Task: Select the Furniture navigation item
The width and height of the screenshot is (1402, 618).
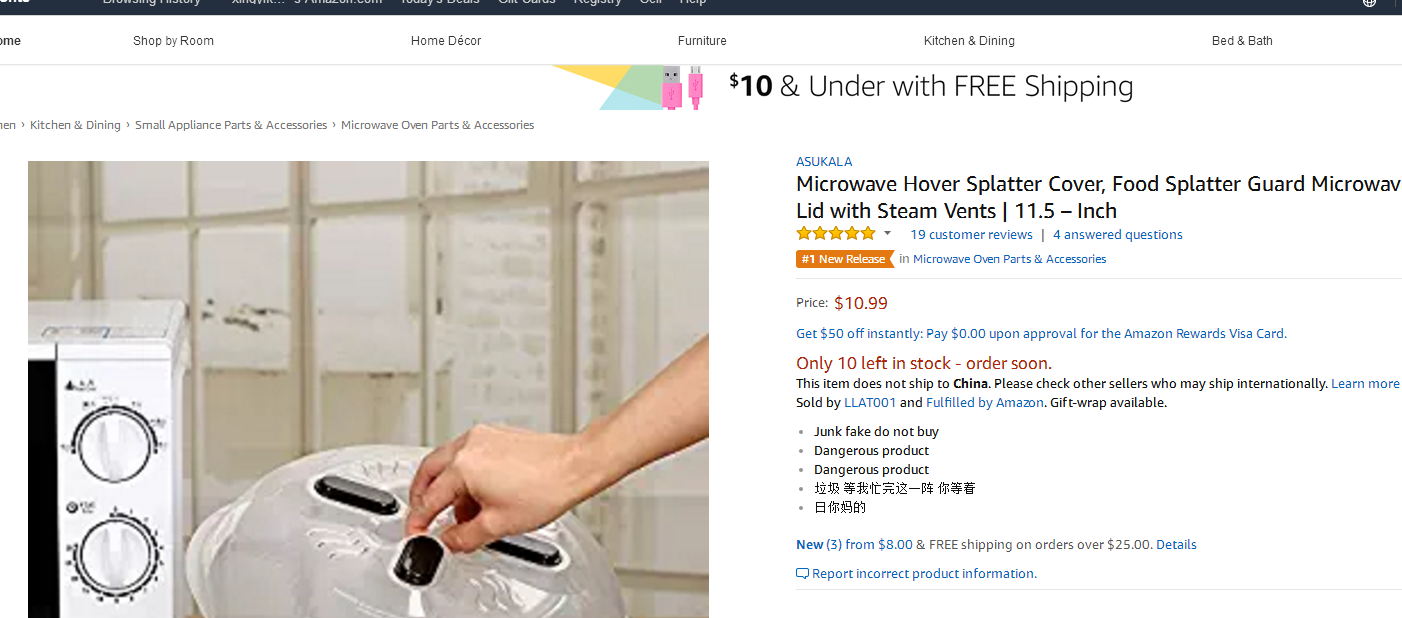Action: 702,41
